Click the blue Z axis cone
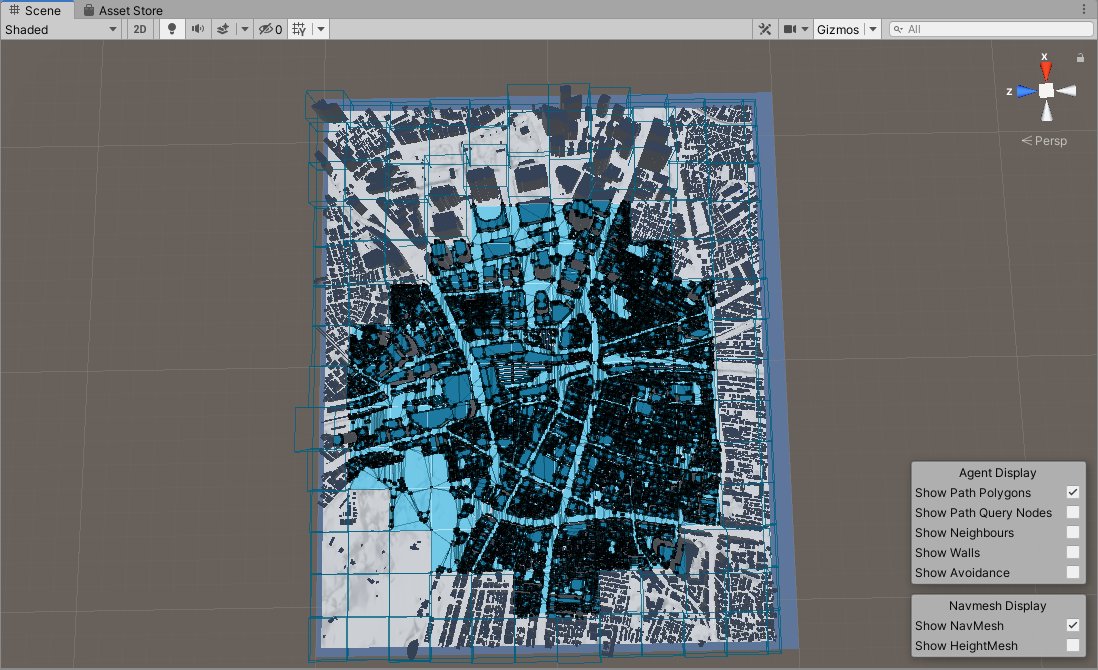The width and height of the screenshot is (1098, 670). pyautogui.click(x=1026, y=91)
